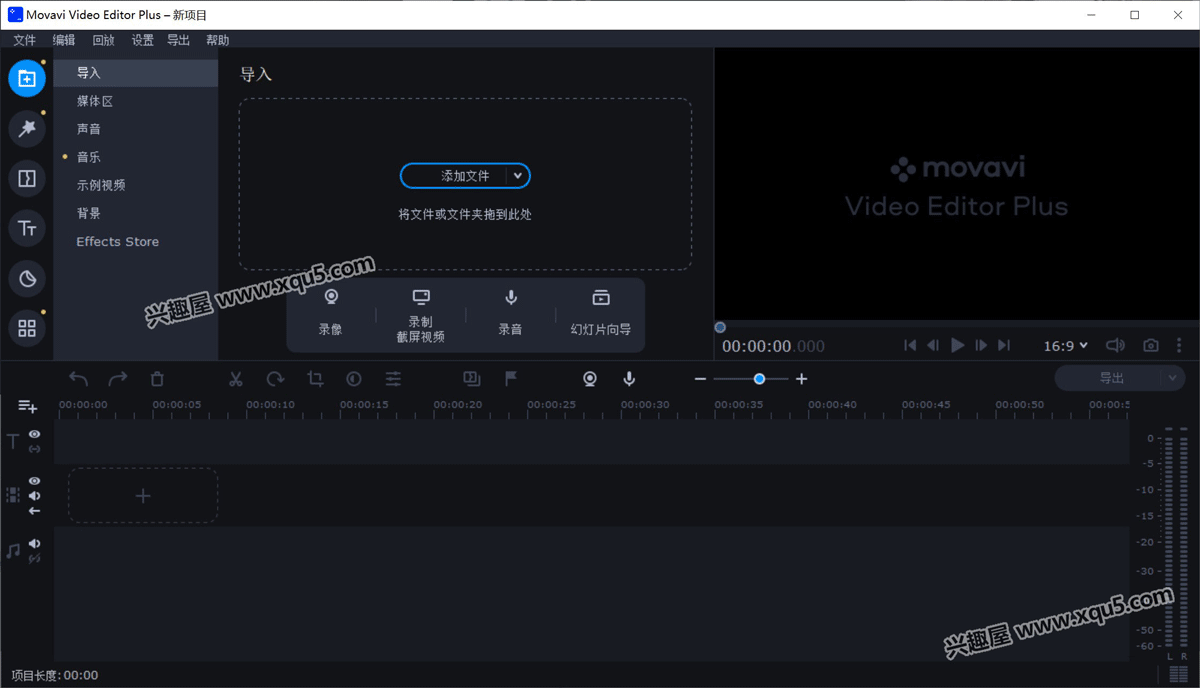Screen dimensions: 1200x688
Task: Undo the last action
Action: coord(79,379)
